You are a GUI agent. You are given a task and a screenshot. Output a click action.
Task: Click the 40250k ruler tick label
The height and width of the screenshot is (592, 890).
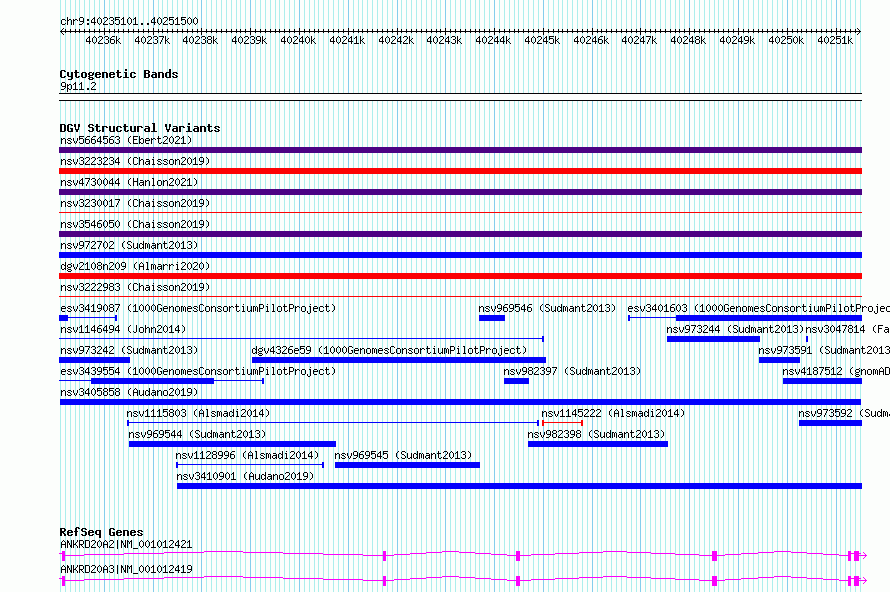click(x=786, y=40)
